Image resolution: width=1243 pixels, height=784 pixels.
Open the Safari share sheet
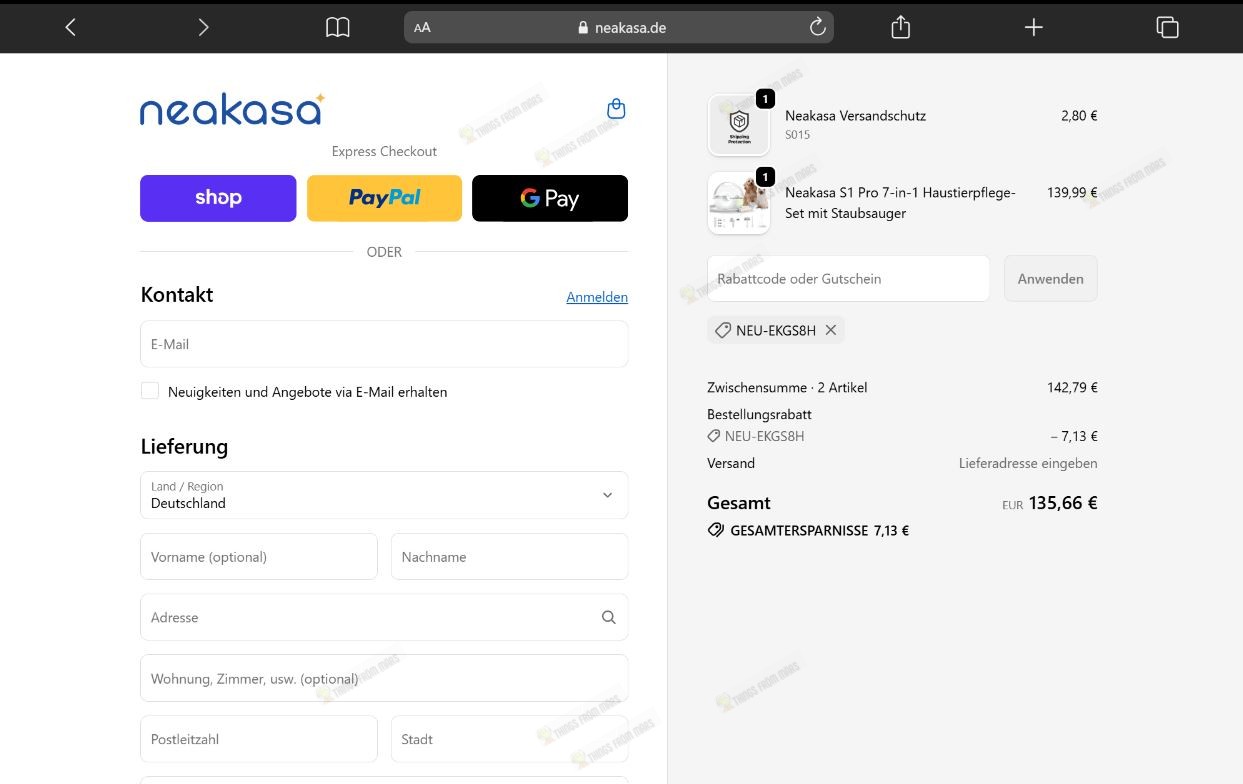click(x=900, y=27)
